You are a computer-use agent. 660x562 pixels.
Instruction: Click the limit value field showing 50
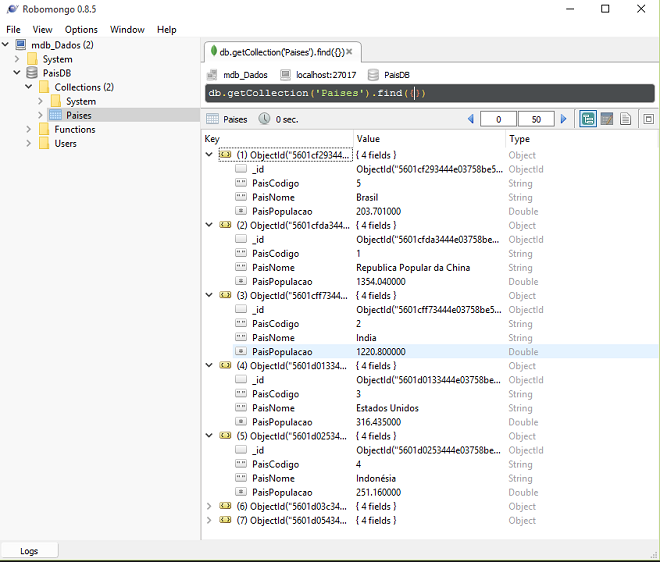click(x=536, y=119)
